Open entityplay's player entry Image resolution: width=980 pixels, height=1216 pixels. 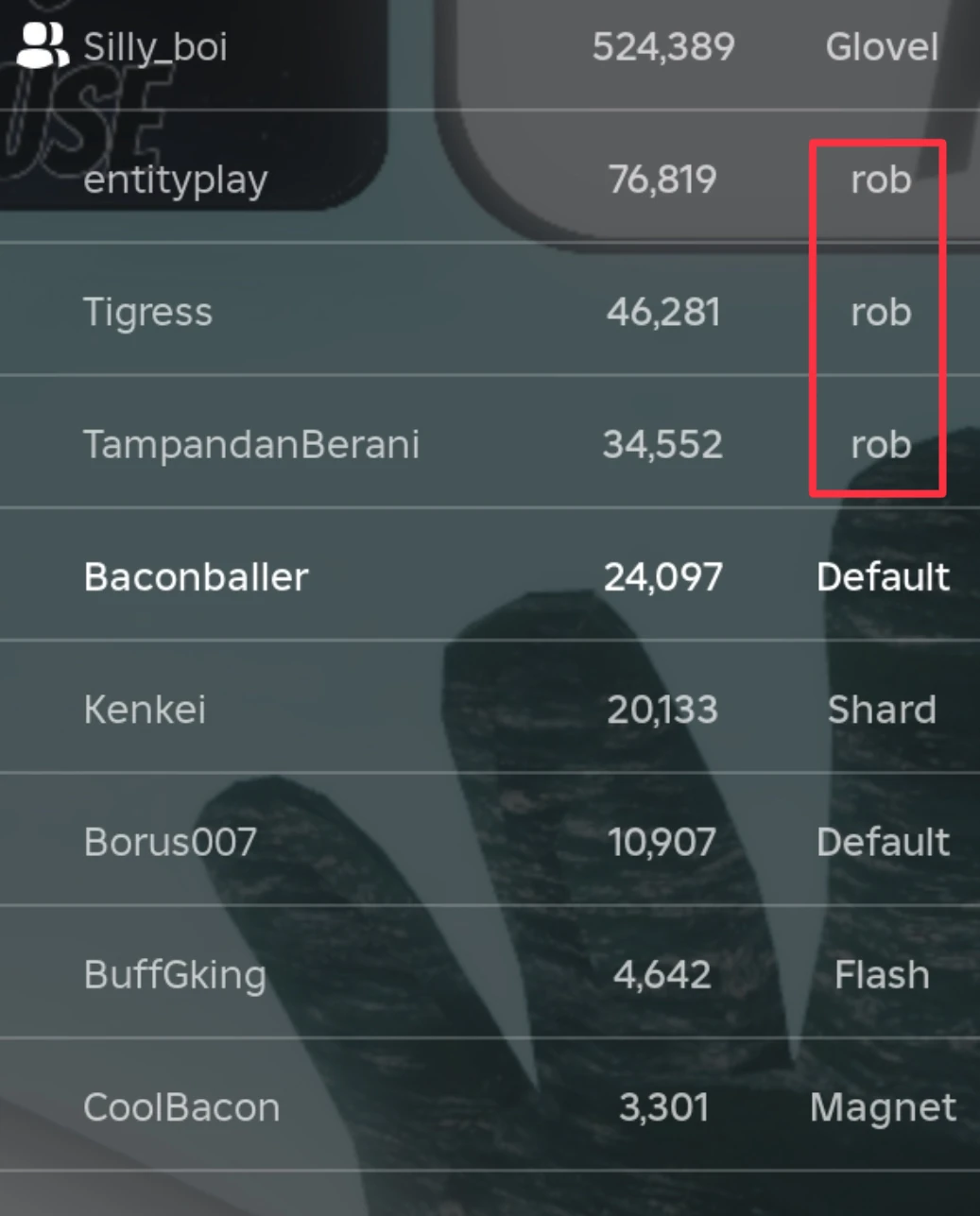pyautogui.click(x=176, y=180)
